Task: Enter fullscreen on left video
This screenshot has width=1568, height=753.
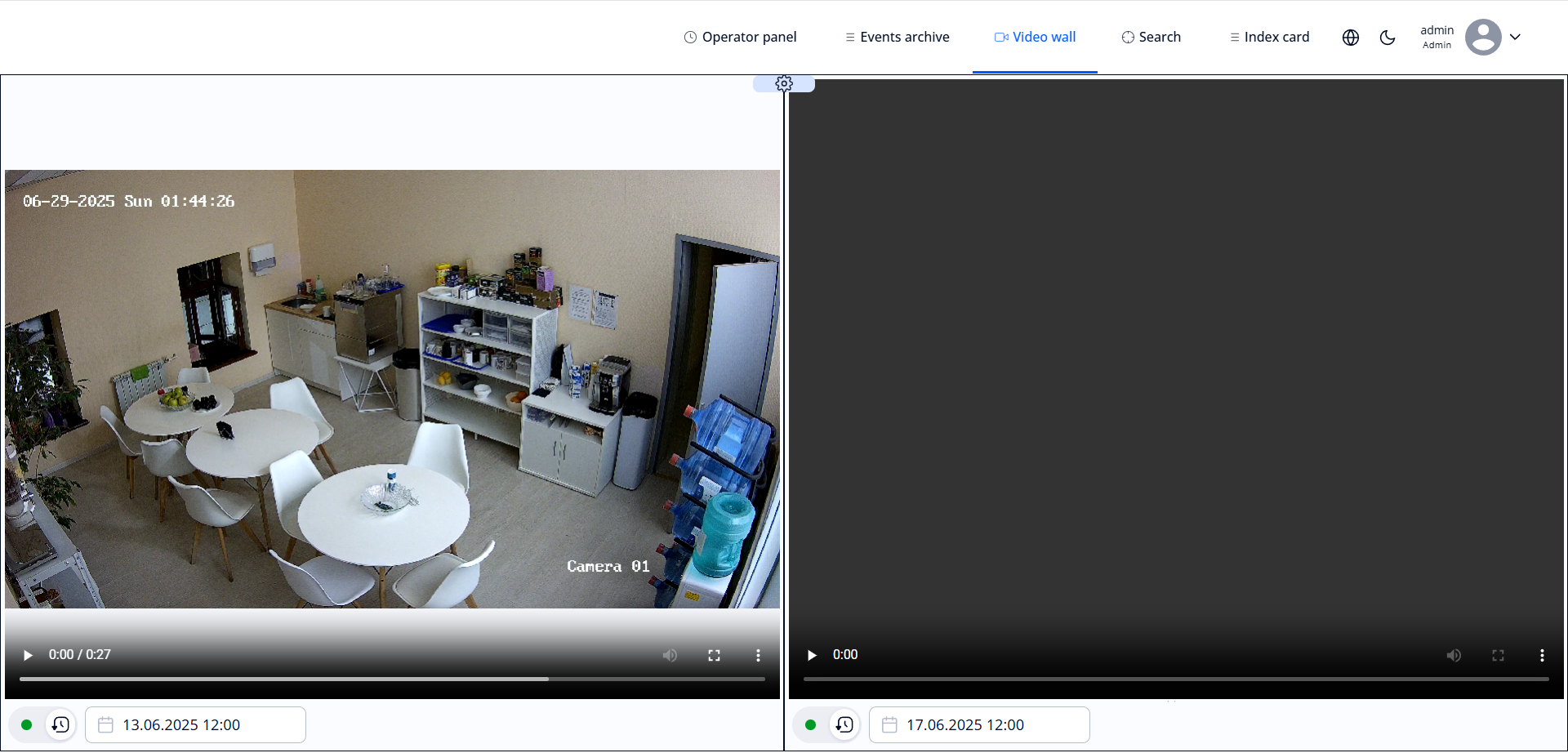Action: click(x=714, y=655)
